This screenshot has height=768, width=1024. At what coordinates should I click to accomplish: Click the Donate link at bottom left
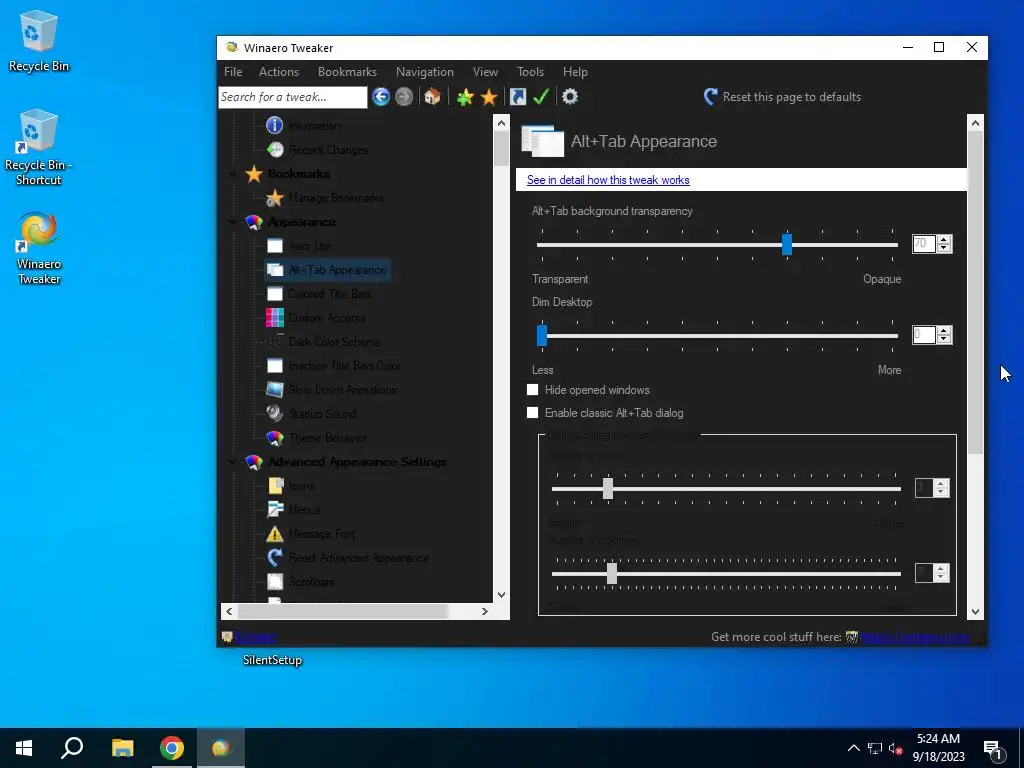pos(256,637)
